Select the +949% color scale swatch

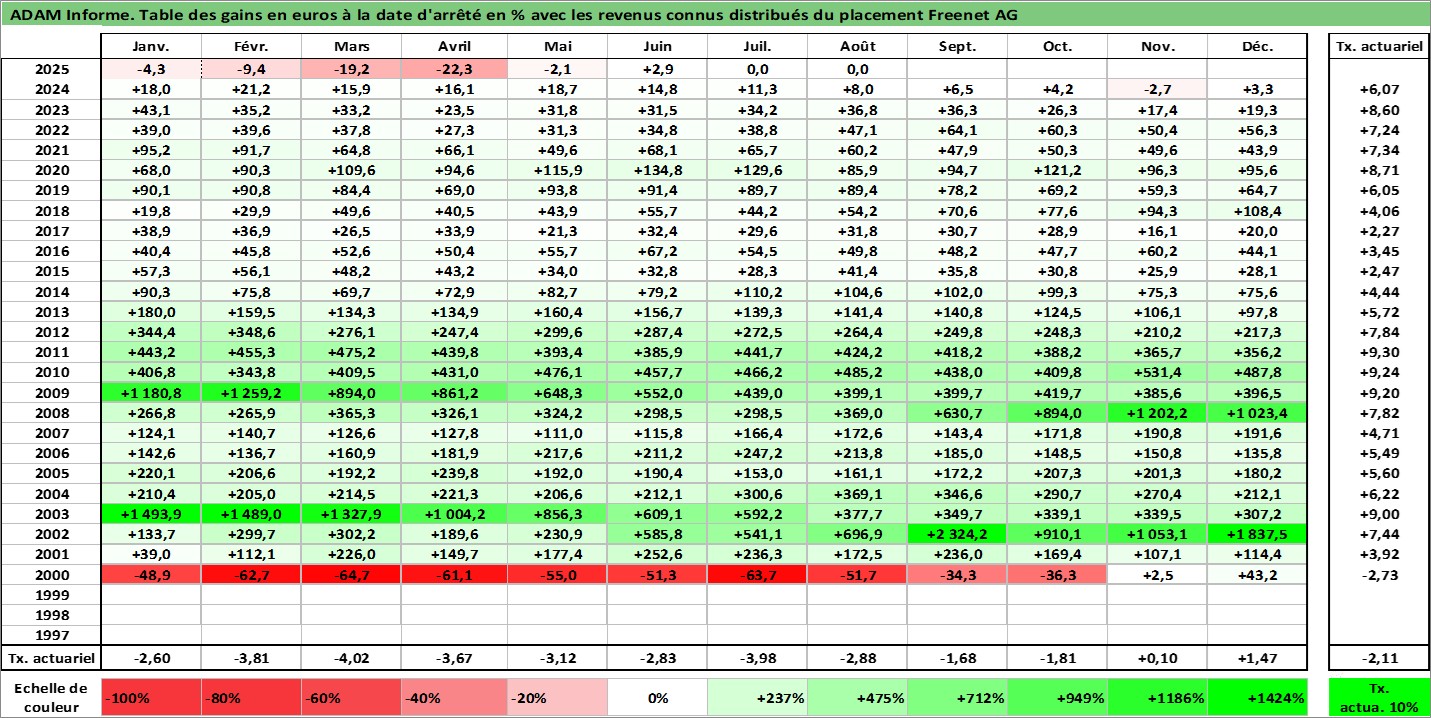1057,697
